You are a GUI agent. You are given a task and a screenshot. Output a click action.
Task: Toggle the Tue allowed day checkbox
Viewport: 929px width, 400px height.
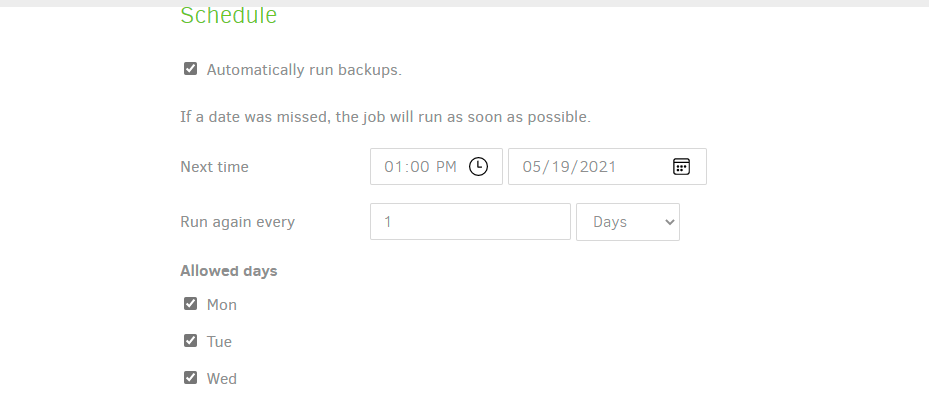point(190,341)
